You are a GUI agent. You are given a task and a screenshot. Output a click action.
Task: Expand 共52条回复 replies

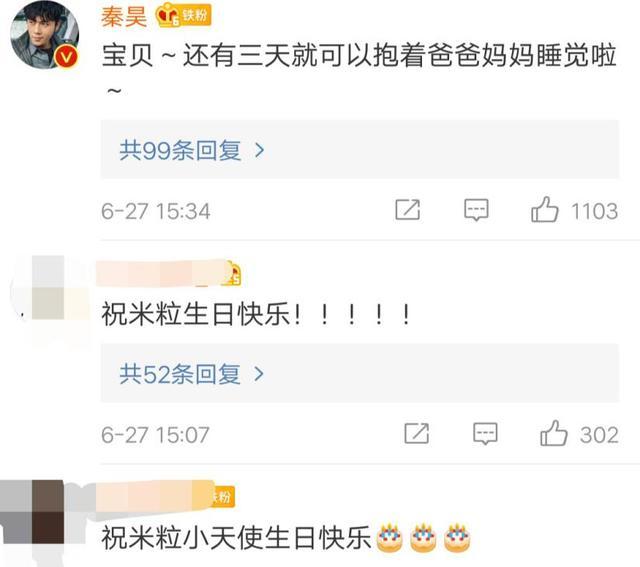(x=360, y=373)
